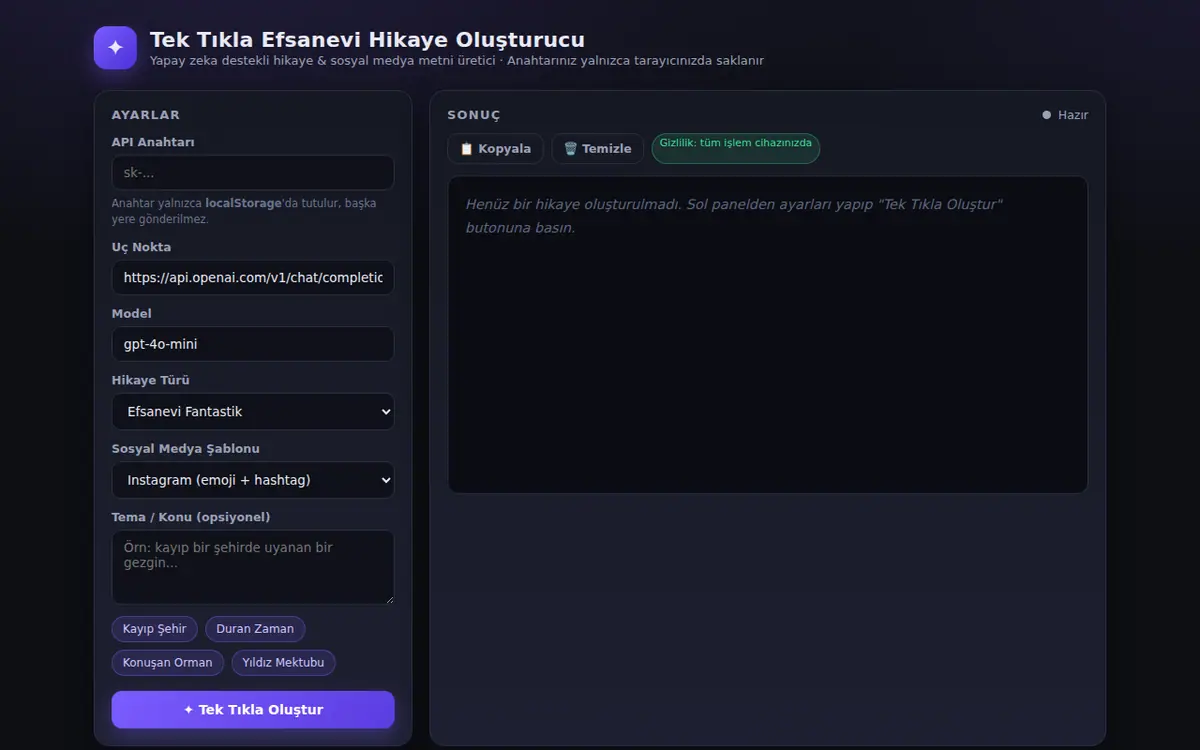
Task: Click the trash icon on Temizle button
Action: click(570, 149)
